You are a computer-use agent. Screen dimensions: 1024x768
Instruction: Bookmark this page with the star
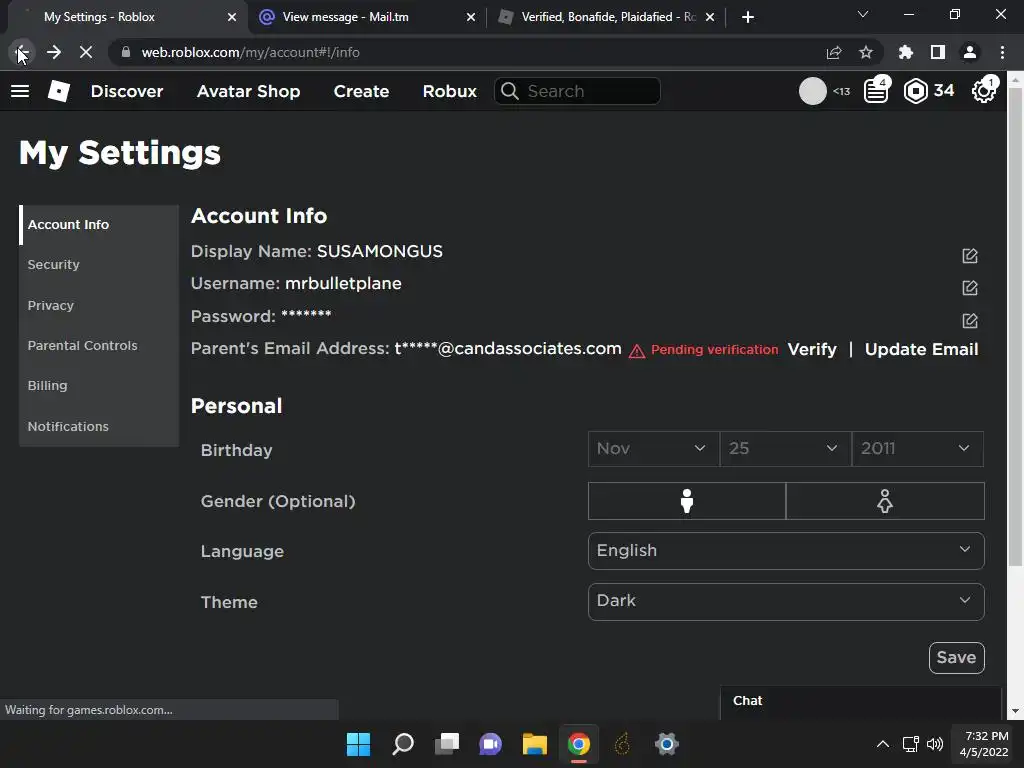point(866,52)
